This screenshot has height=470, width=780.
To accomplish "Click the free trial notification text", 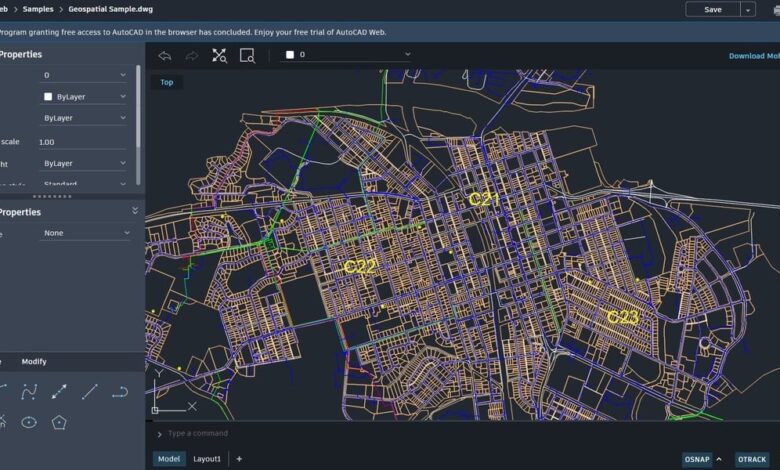I will (x=193, y=32).
